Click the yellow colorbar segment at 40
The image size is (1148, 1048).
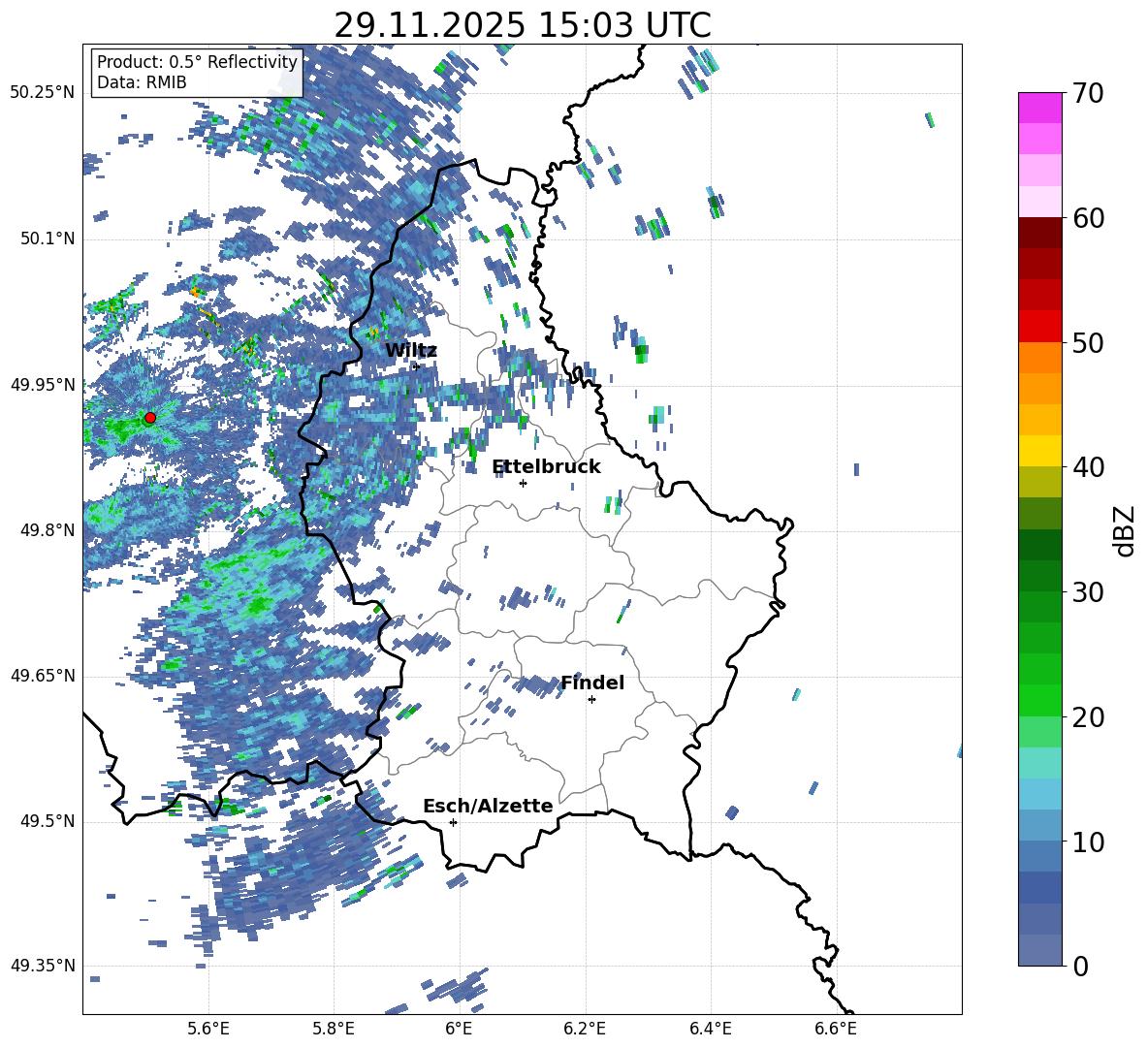point(1039,451)
